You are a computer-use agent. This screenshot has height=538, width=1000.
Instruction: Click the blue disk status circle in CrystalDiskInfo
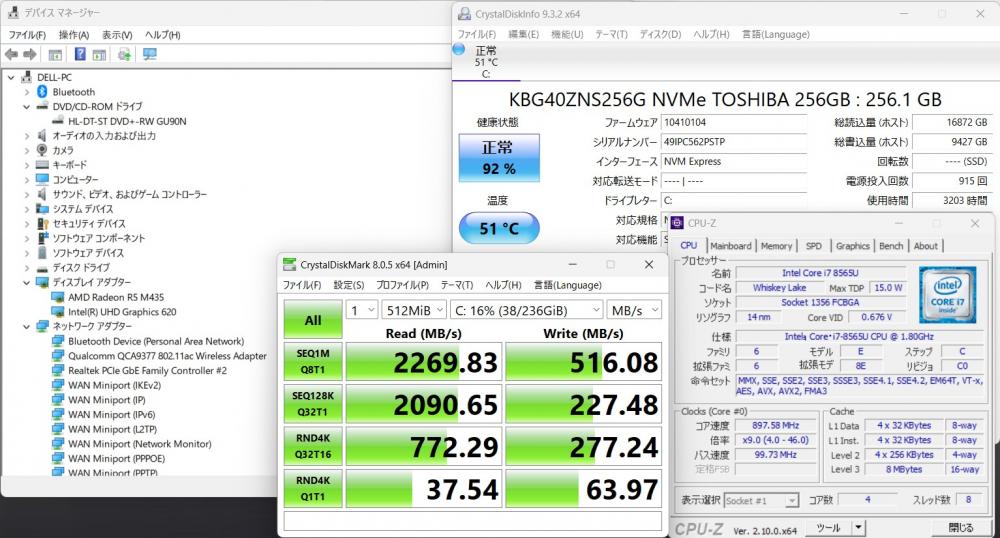pyautogui.click(x=459, y=49)
